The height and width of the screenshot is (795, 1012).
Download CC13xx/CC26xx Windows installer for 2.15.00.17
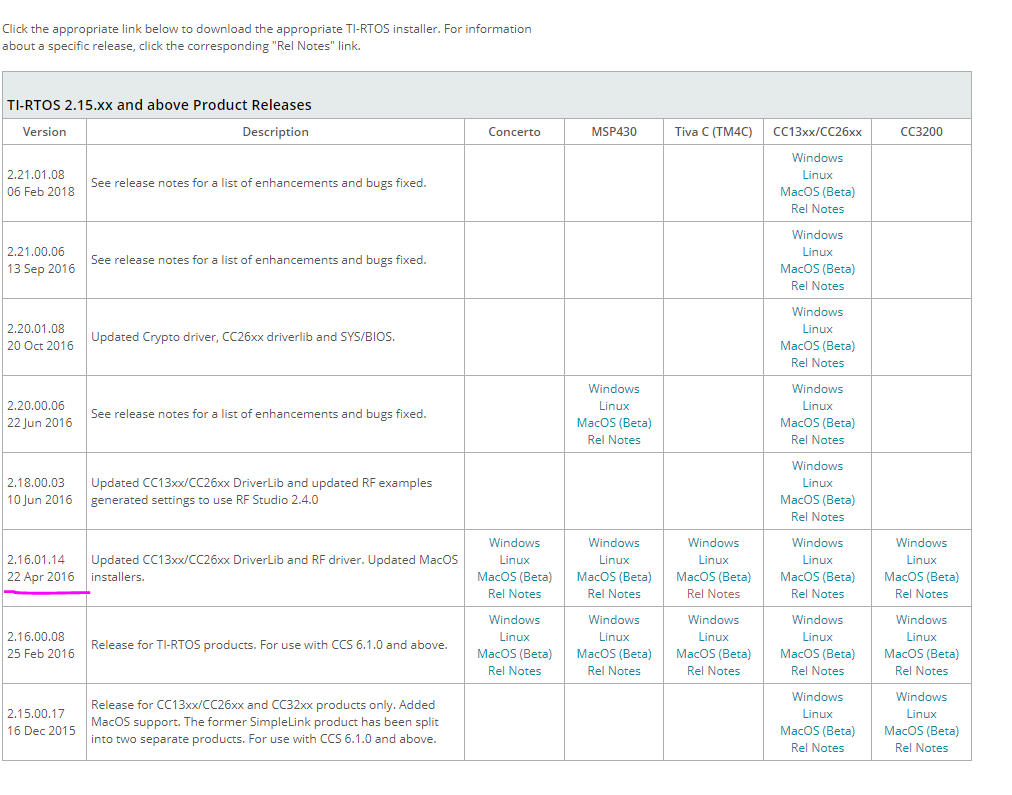point(817,697)
